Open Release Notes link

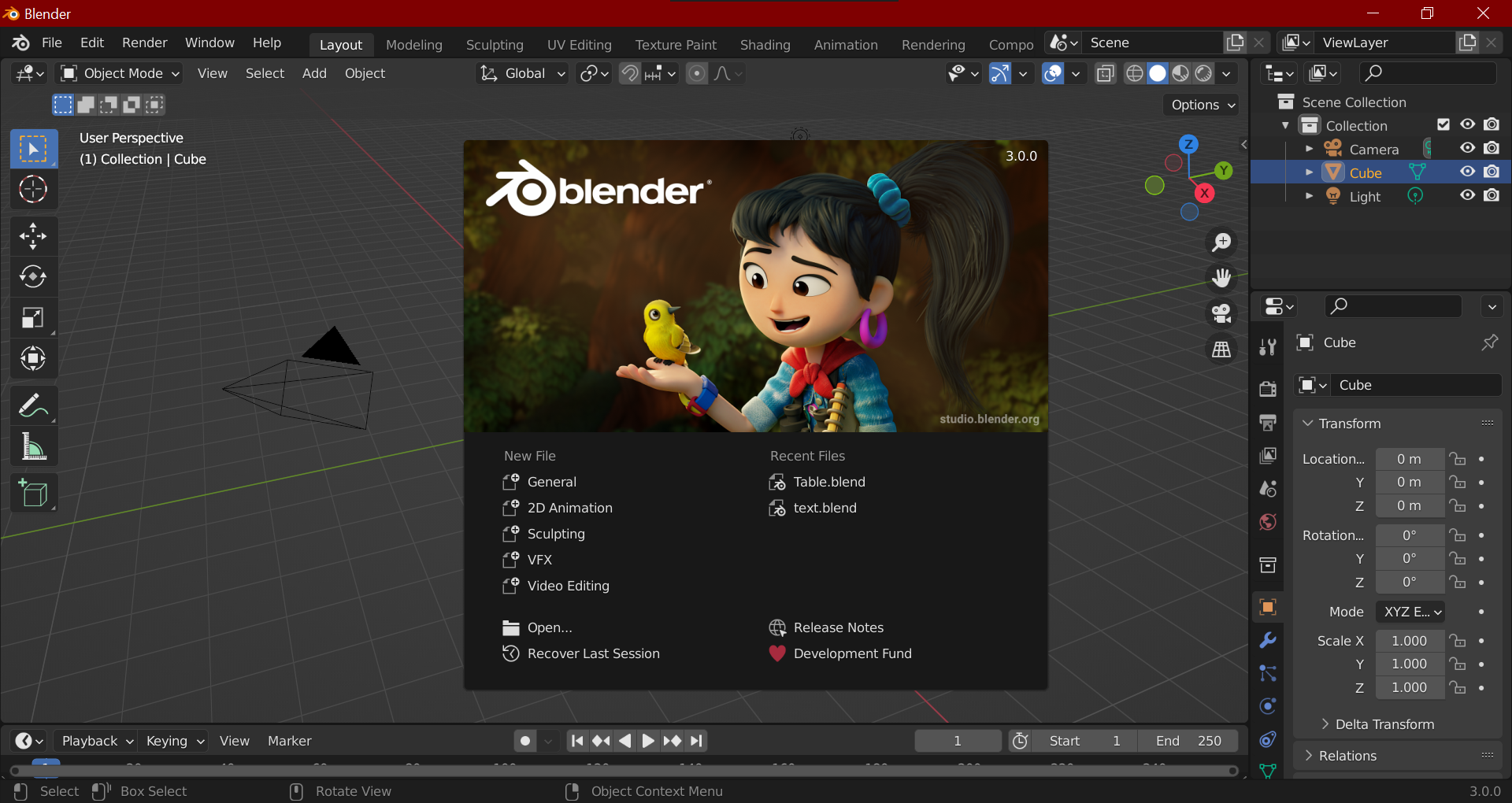[826, 627]
